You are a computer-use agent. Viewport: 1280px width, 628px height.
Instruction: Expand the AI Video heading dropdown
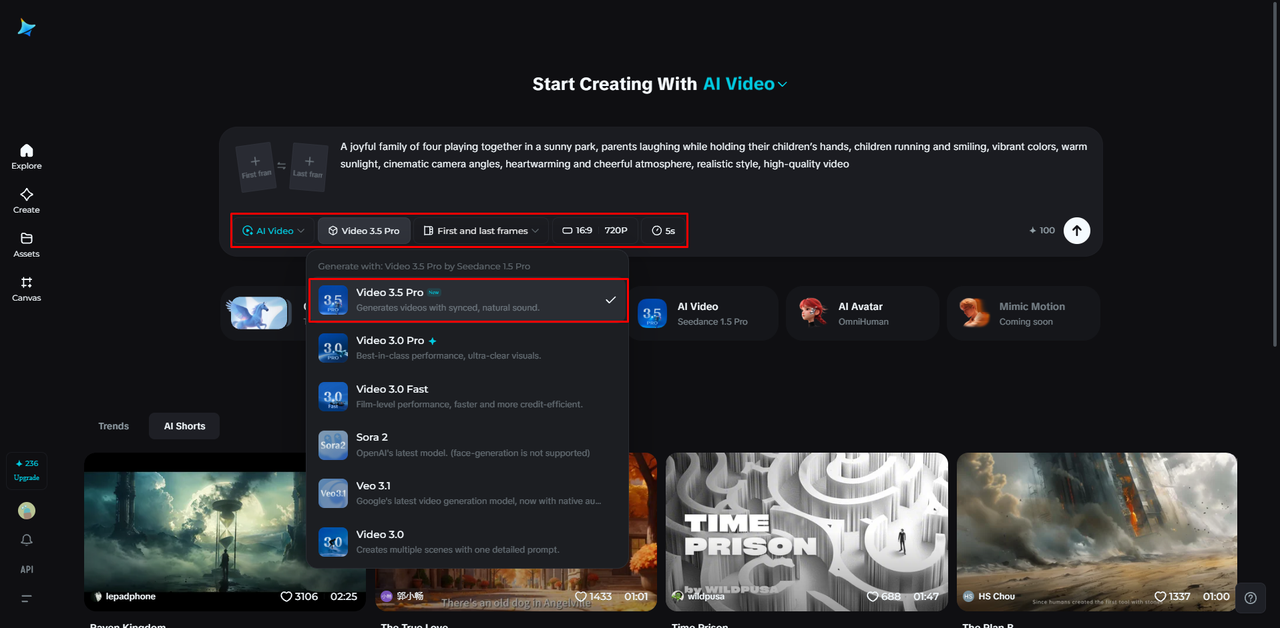click(x=745, y=84)
